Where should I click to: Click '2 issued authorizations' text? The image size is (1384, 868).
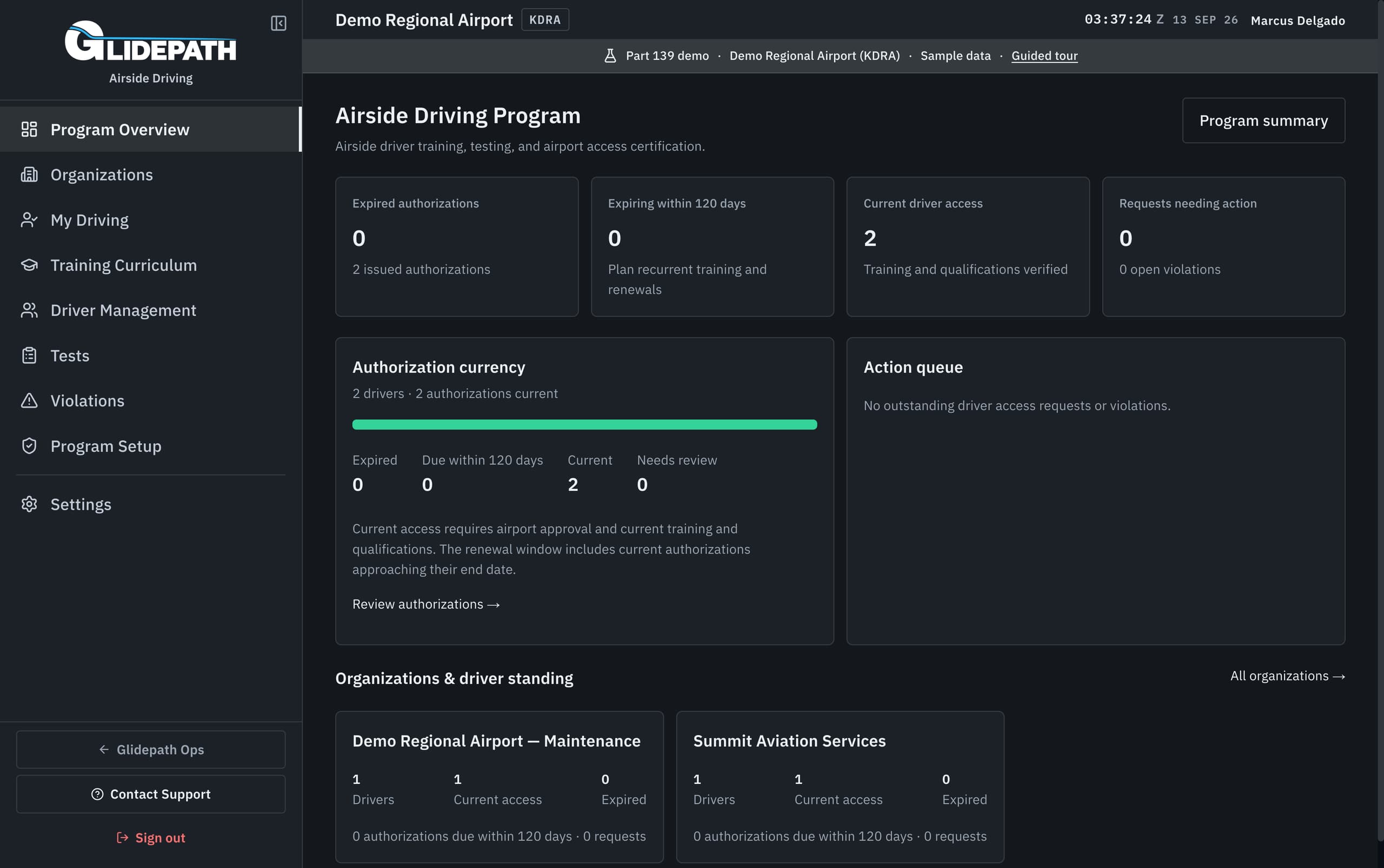(421, 269)
